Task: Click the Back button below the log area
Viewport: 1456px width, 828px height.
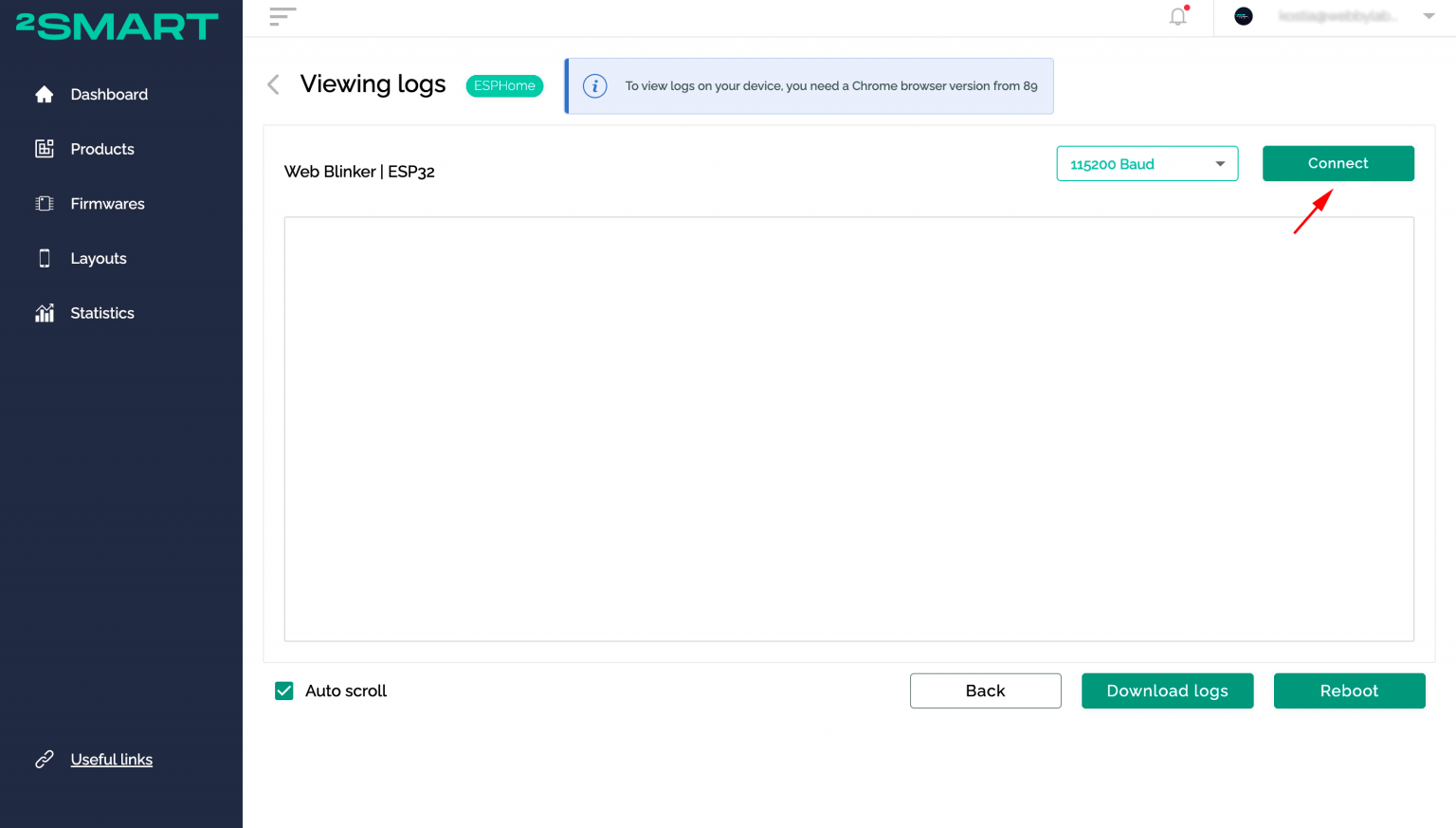Action: tap(985, 690)
